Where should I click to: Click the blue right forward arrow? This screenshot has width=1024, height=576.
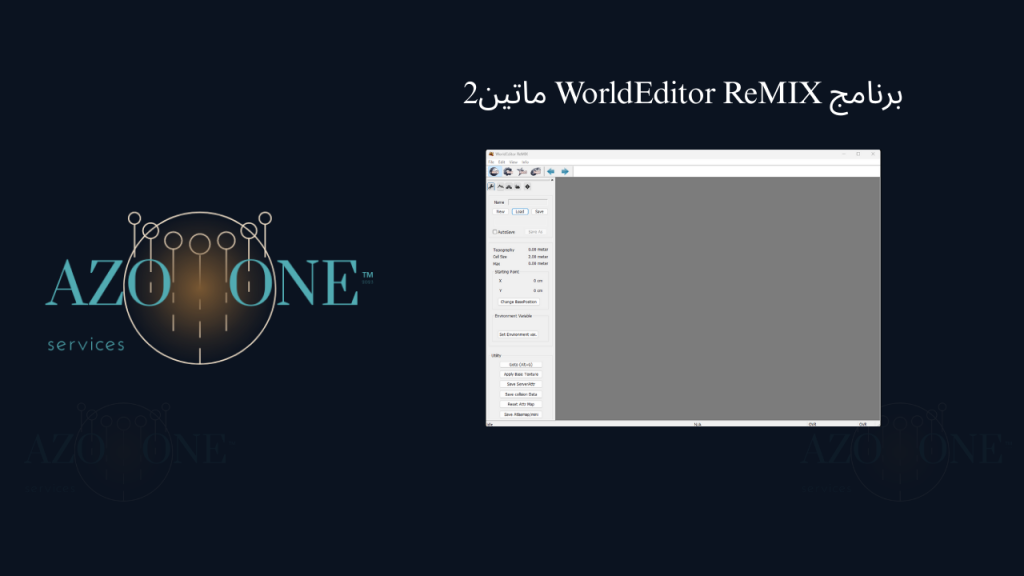coord(565,171)
